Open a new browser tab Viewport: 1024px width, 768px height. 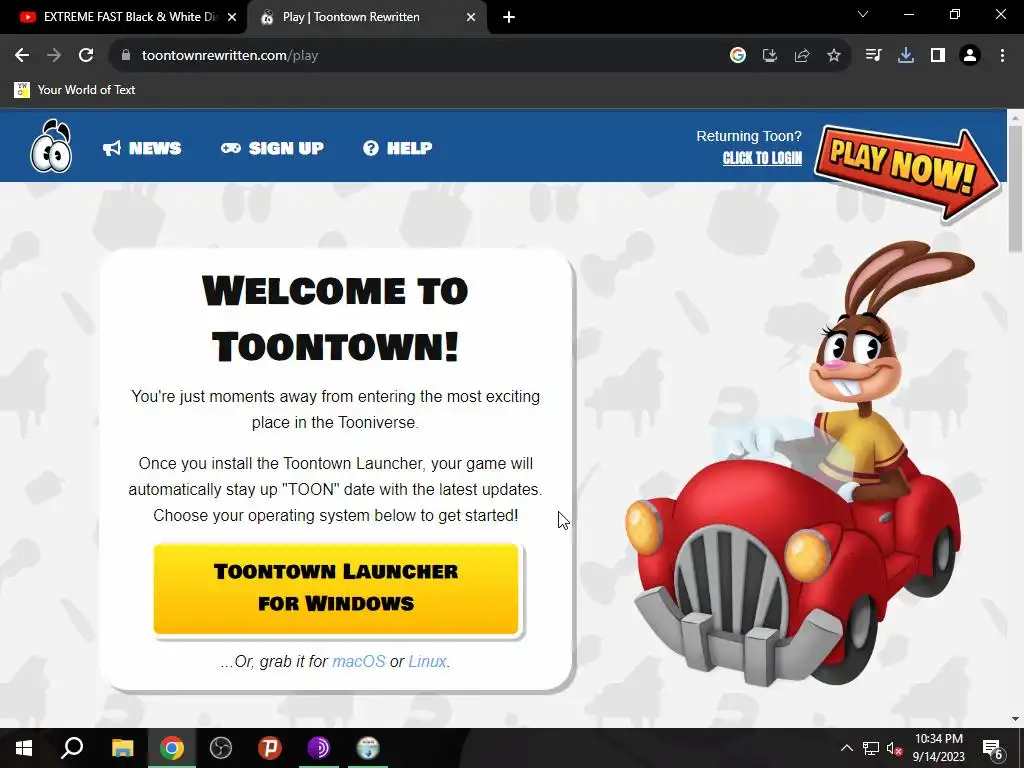509,18
